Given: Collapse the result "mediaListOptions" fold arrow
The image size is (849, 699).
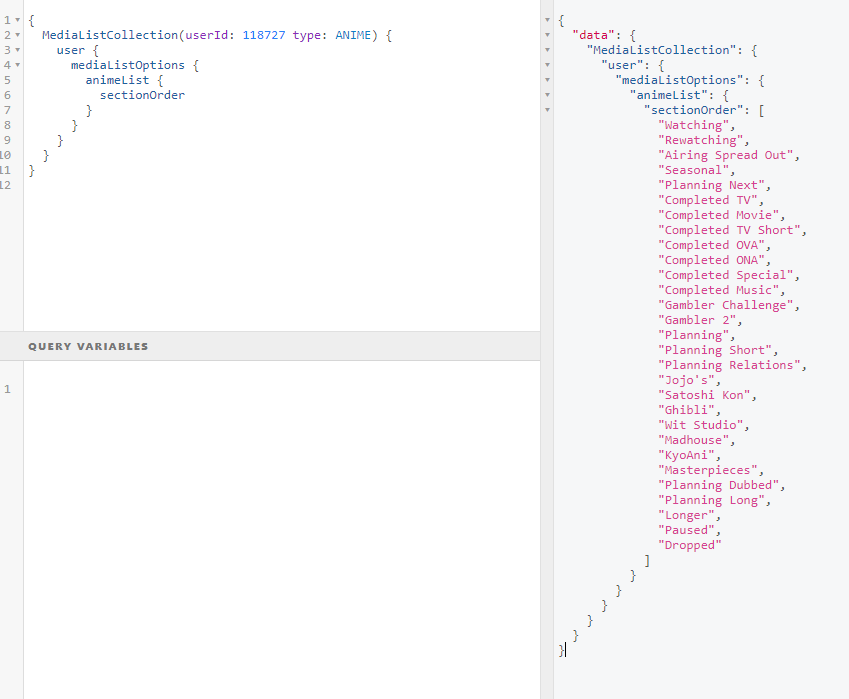Looking at the screenshot, I should coord(547,80).
